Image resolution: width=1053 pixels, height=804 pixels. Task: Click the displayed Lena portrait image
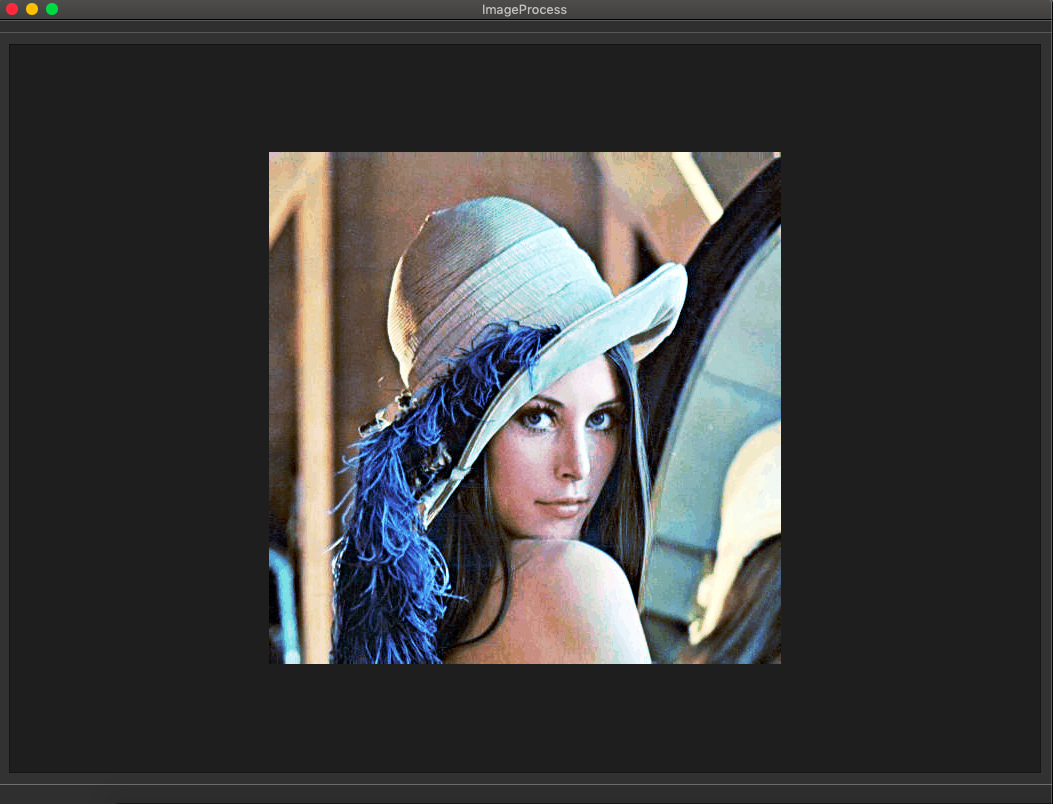524,408
